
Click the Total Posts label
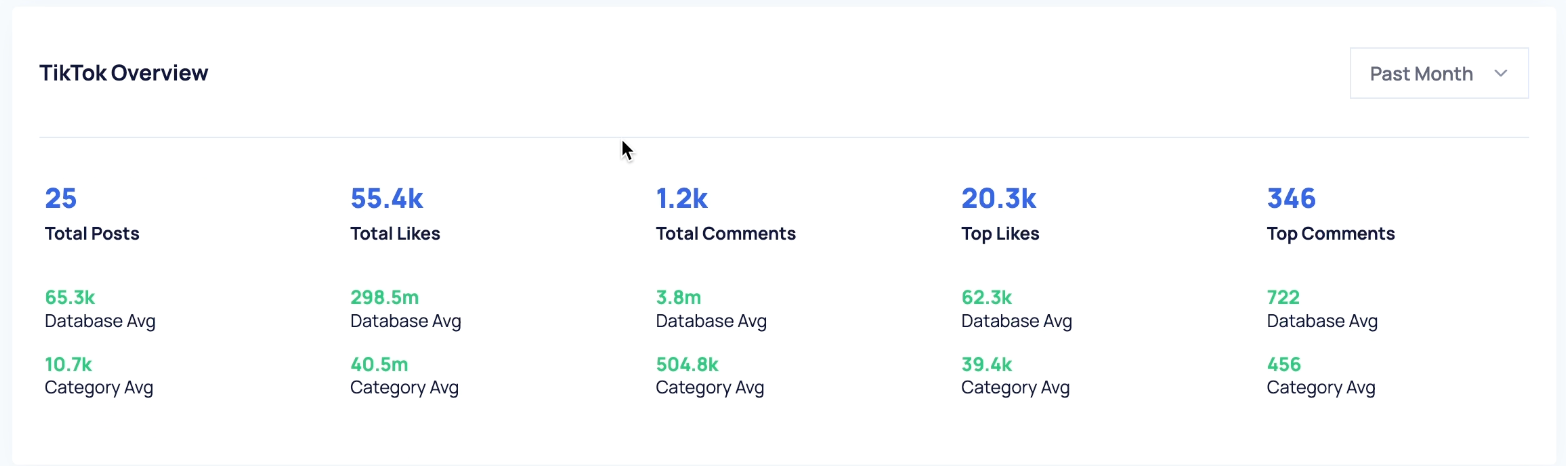click(x=92, y=234)
